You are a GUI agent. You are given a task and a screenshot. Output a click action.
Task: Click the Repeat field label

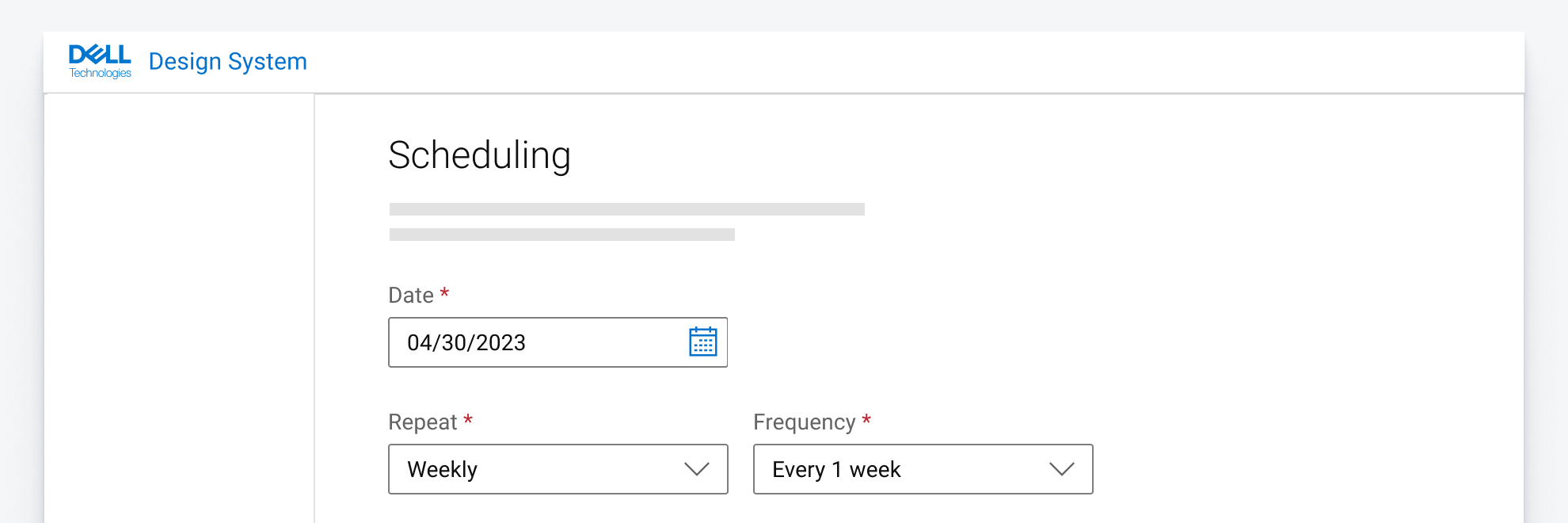[x=423, y=422]
